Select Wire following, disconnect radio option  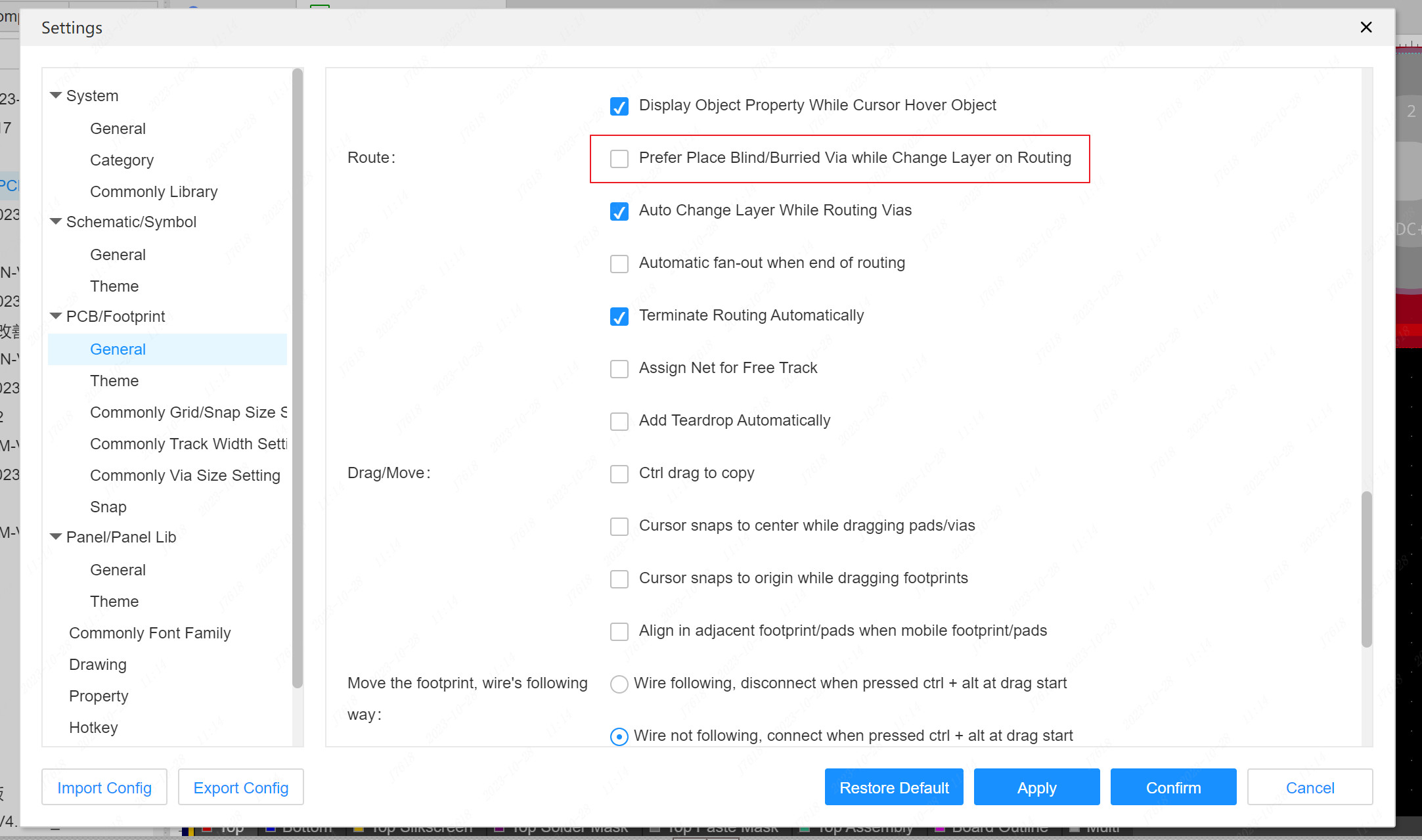619,684
